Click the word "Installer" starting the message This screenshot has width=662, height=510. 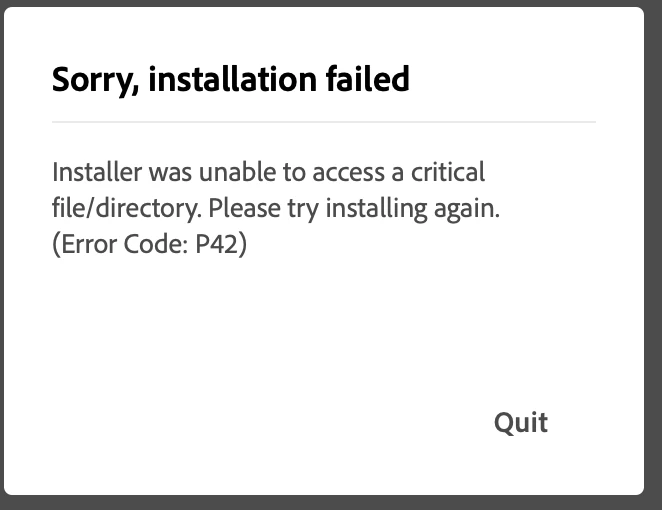coord(97,172)
